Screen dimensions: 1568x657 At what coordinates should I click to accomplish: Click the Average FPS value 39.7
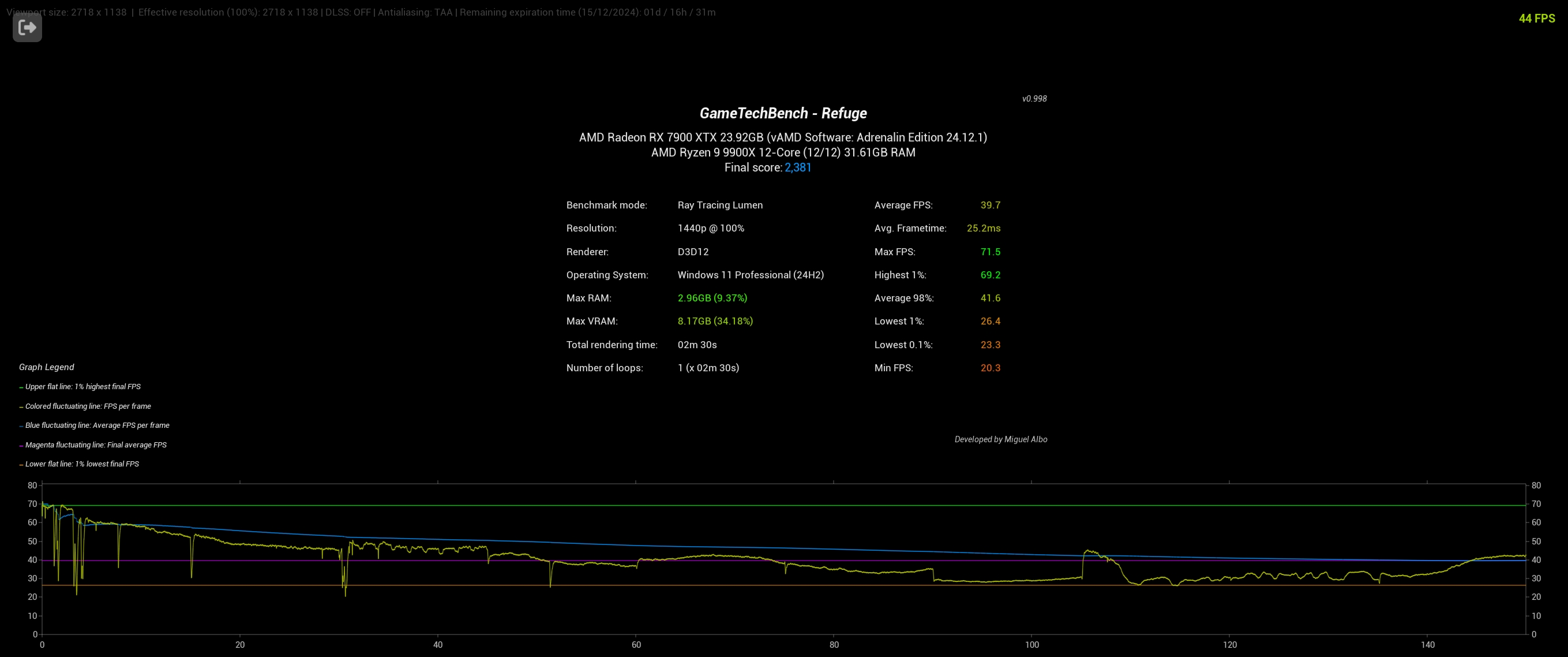[991, 205]
